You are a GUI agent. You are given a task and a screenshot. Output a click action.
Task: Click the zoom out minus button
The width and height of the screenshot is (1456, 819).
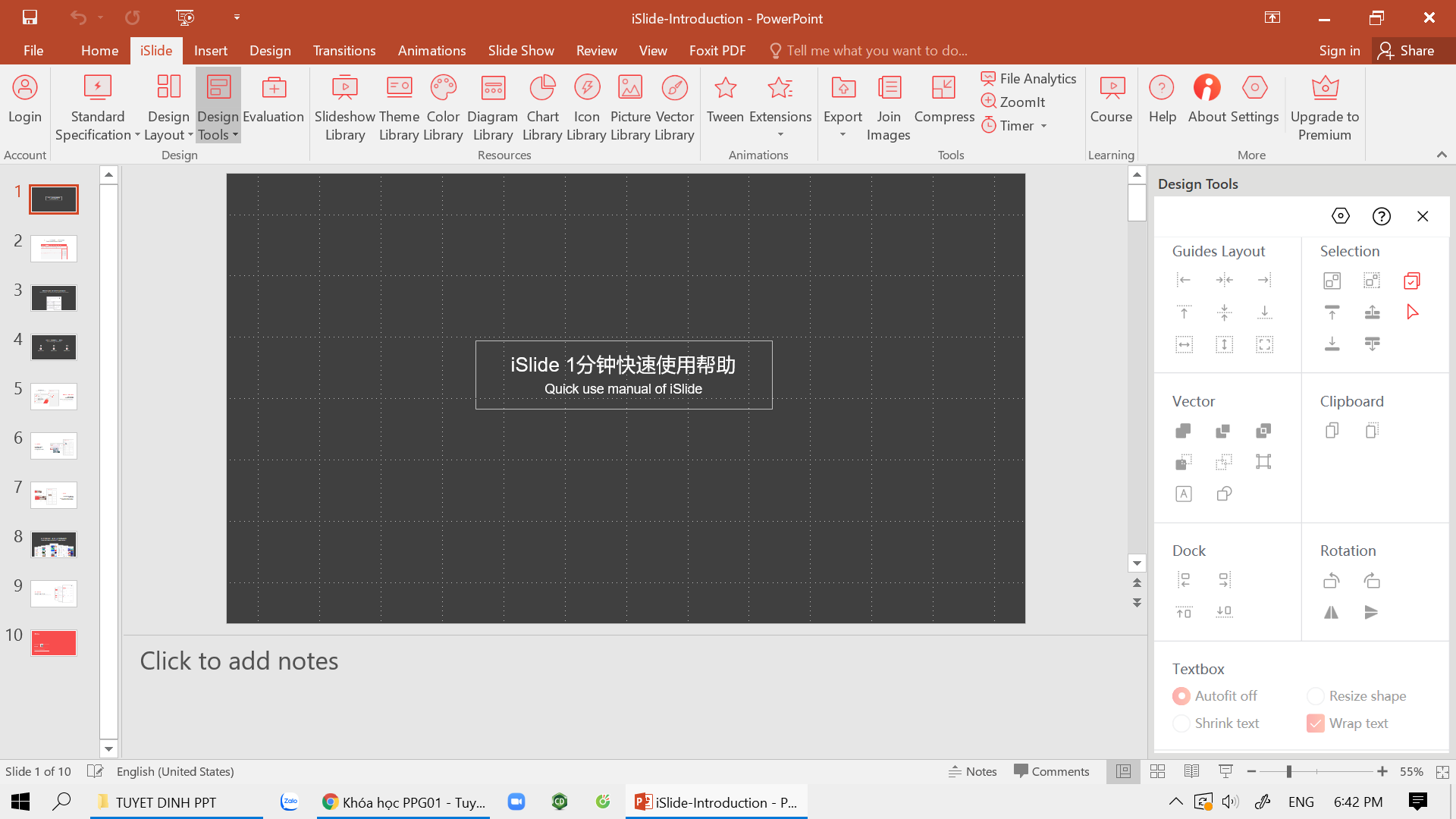click(1251, 771)
